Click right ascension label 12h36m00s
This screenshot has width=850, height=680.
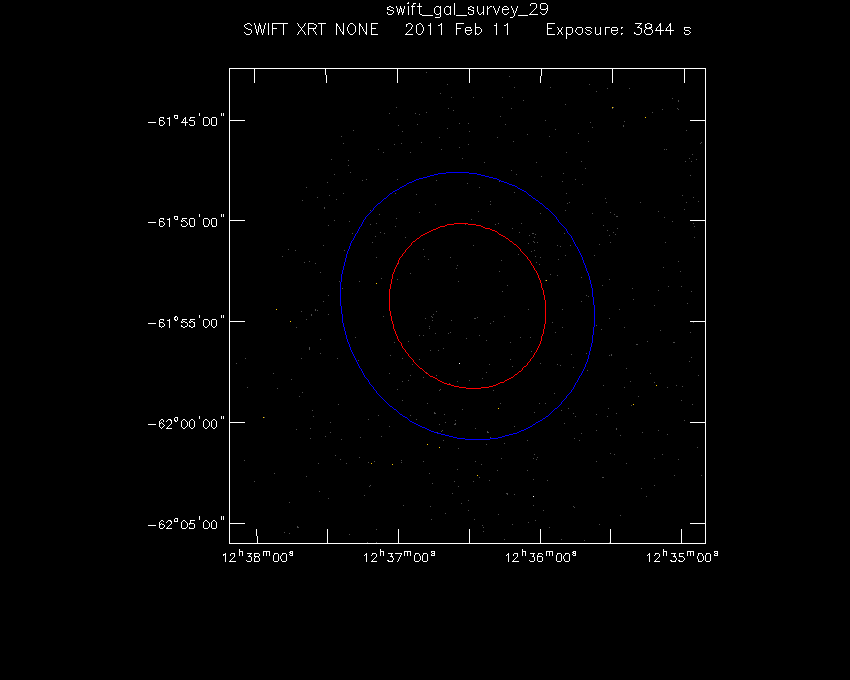tap(540, 557)
